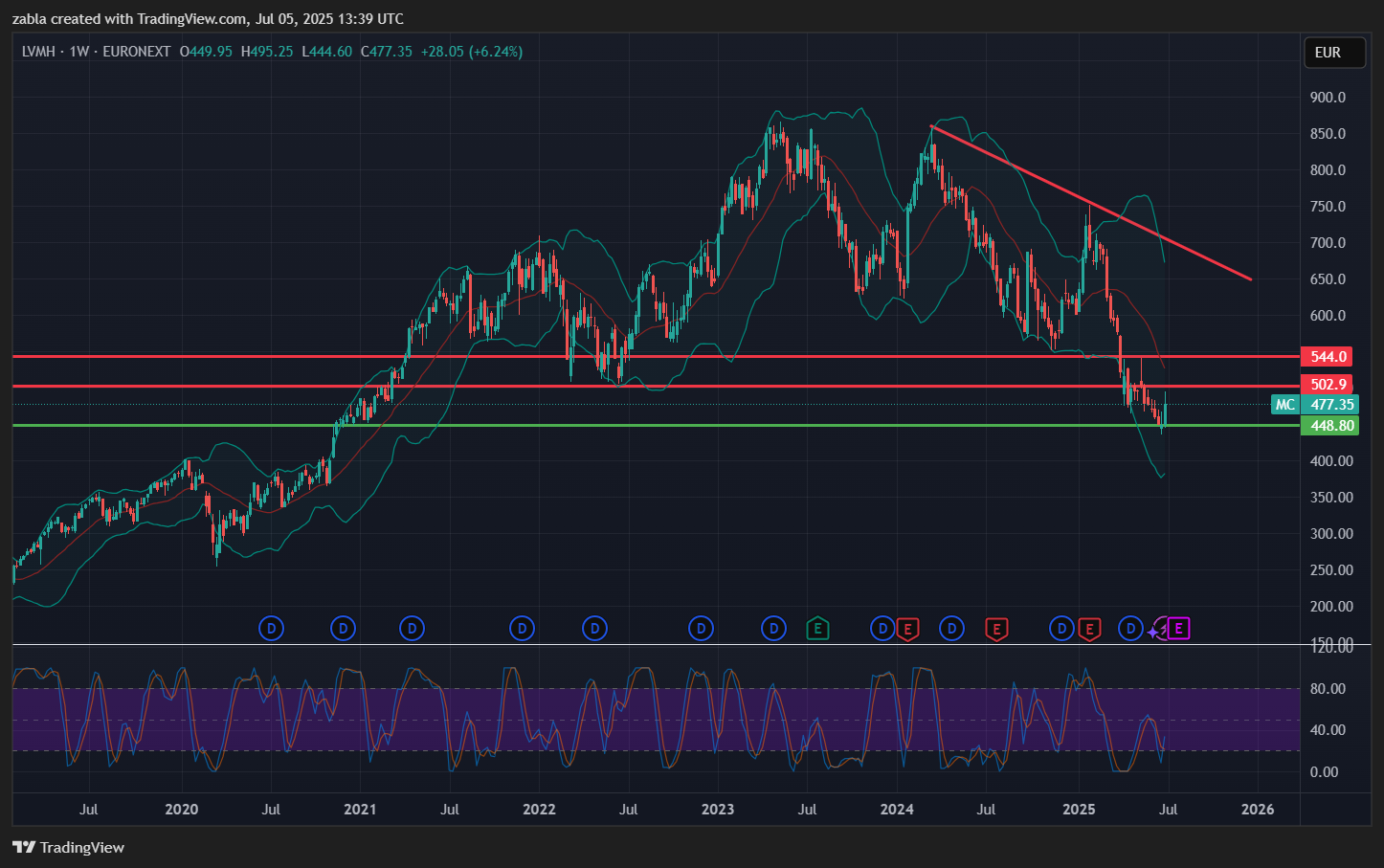
Task: Click the red earnings marker near July 2024
Action: pos(996,629)
